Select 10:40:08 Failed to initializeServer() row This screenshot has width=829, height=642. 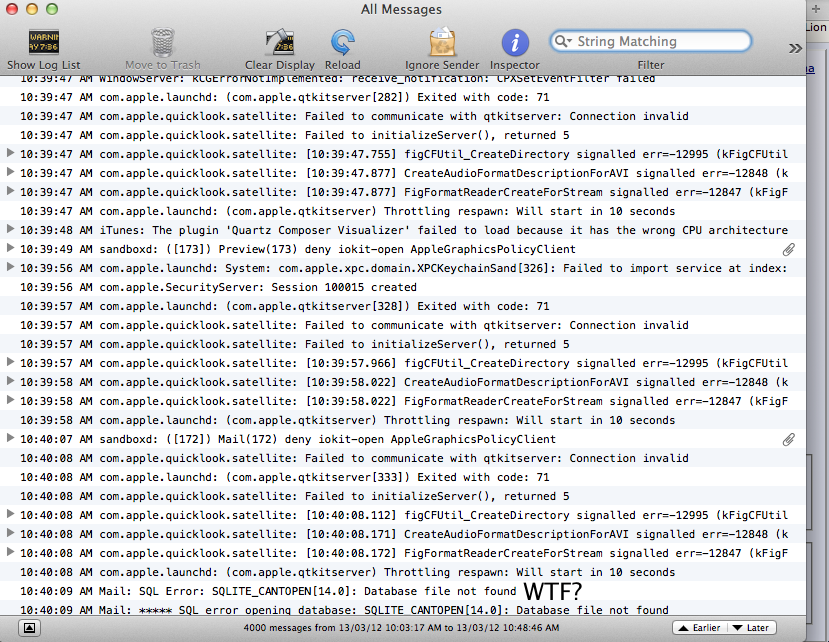tap(403, 496)
